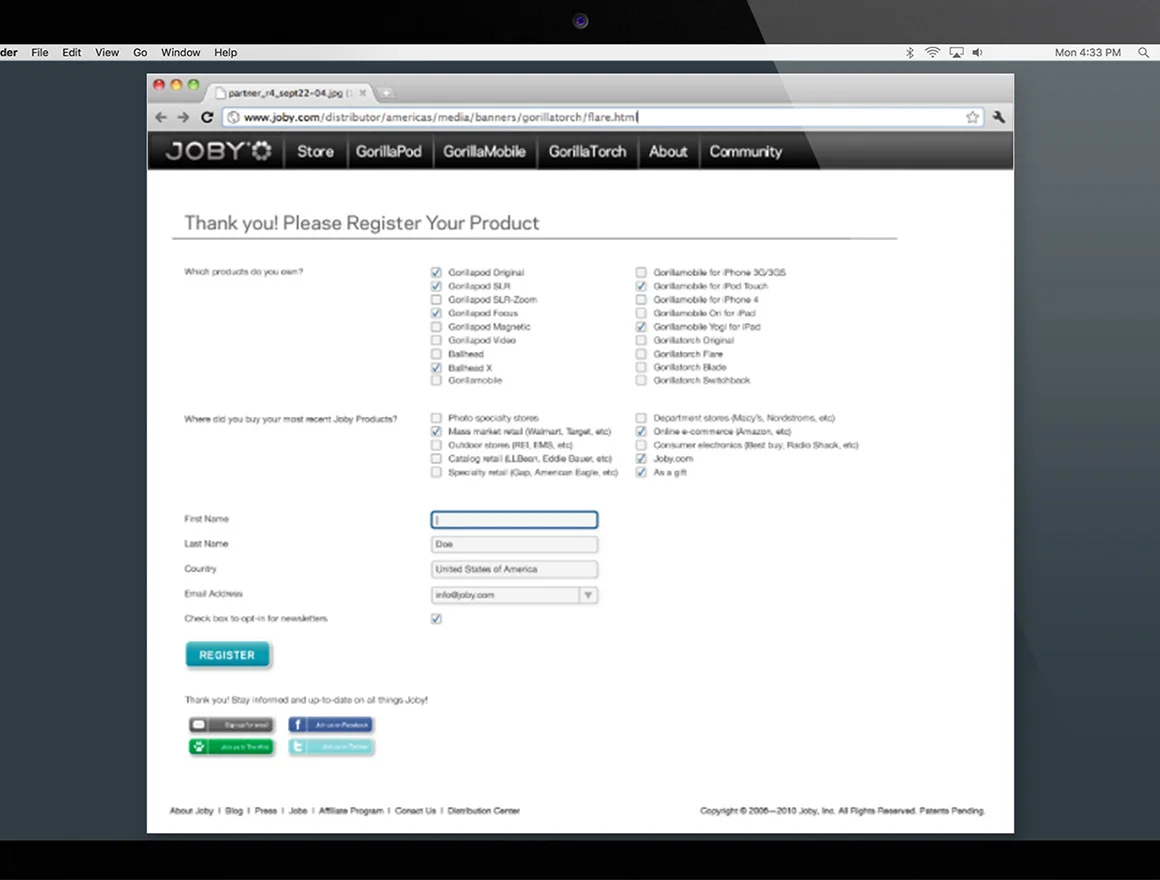Viewport: 1160px width, 880px height.
Task: Check Gorillapod Video checkbox
Action: (x=436, y=340)
